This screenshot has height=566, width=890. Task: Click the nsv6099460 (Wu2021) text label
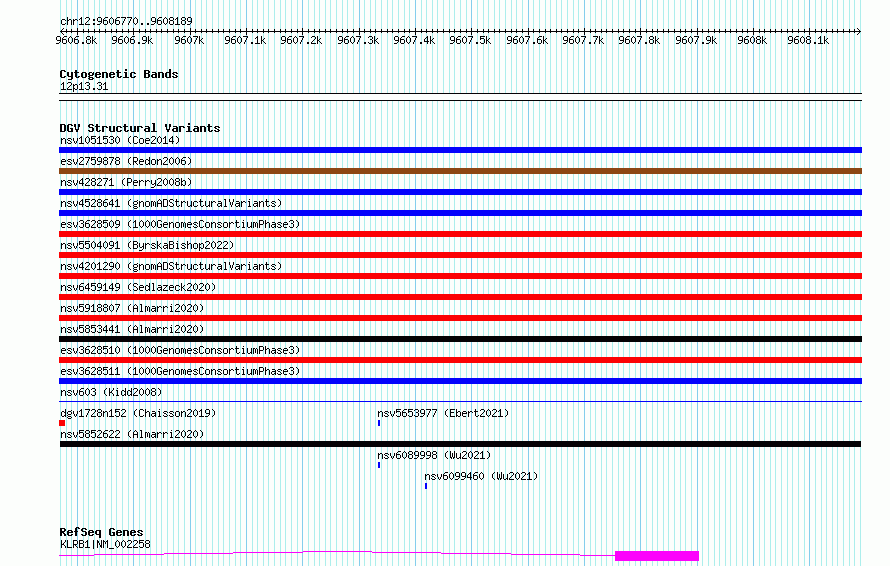tap(481, 476)
